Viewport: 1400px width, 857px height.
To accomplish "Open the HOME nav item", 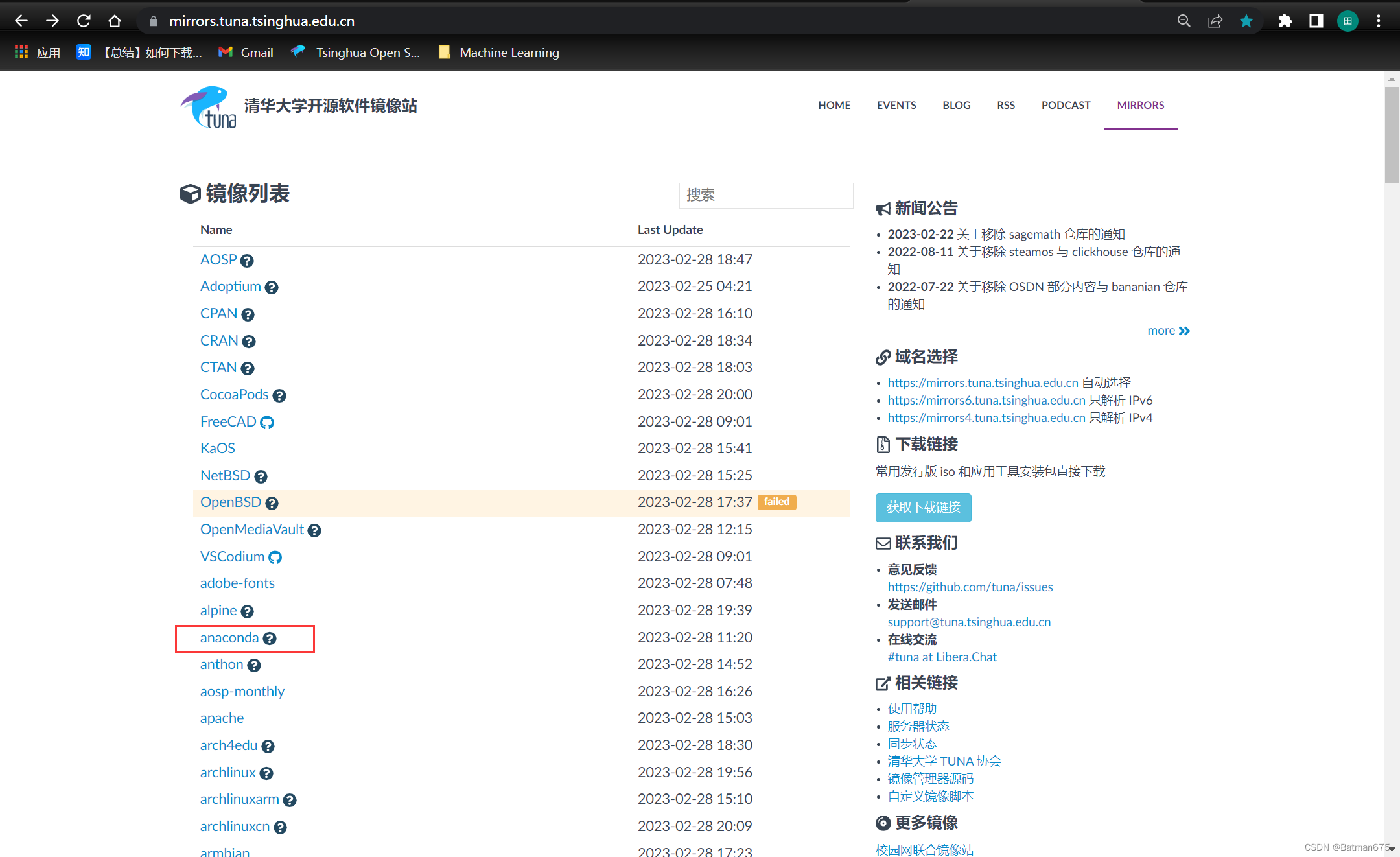I will [x=834, y=105].
